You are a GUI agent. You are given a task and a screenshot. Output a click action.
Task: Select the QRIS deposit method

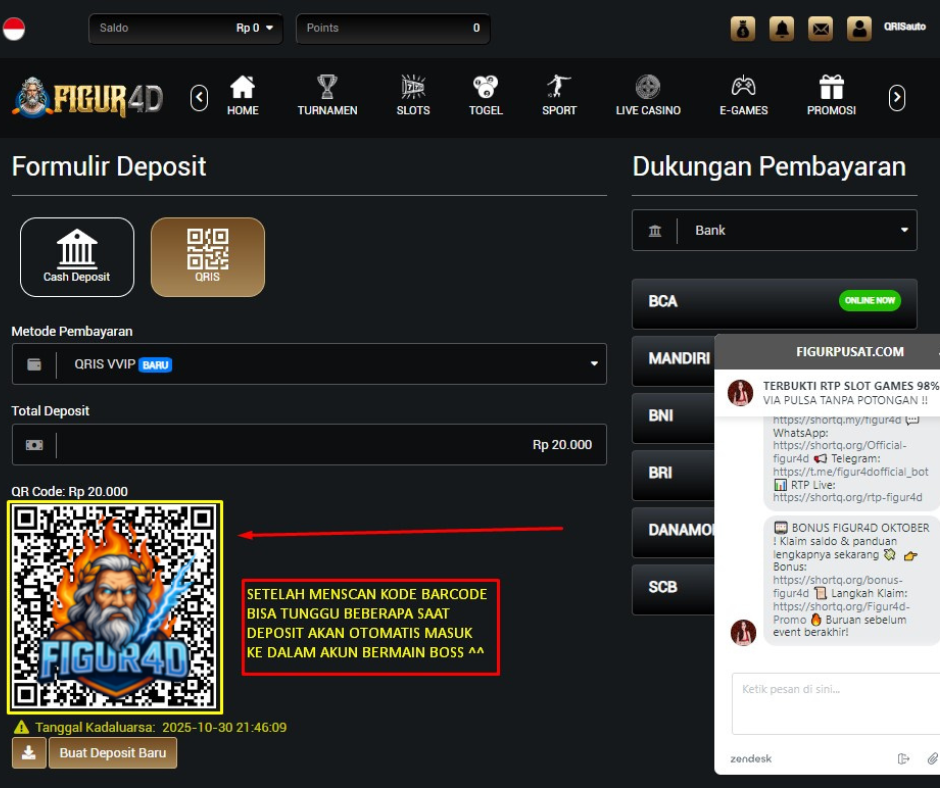[x=208, y=257]
